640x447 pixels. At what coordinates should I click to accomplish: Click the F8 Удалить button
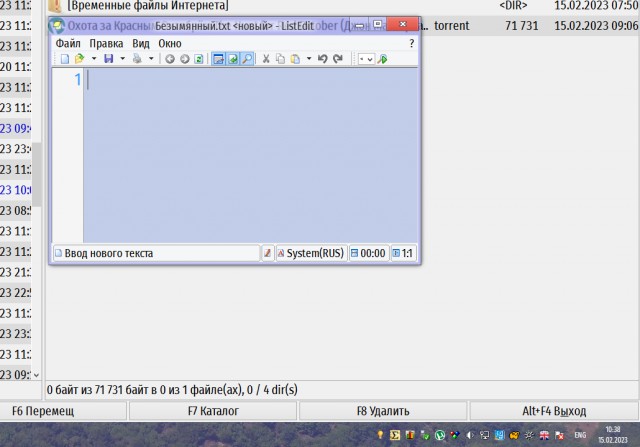[383, 411]
